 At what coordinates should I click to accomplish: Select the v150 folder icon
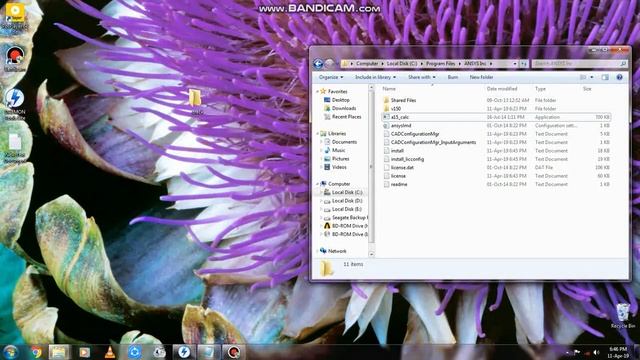tap(386, 109)
